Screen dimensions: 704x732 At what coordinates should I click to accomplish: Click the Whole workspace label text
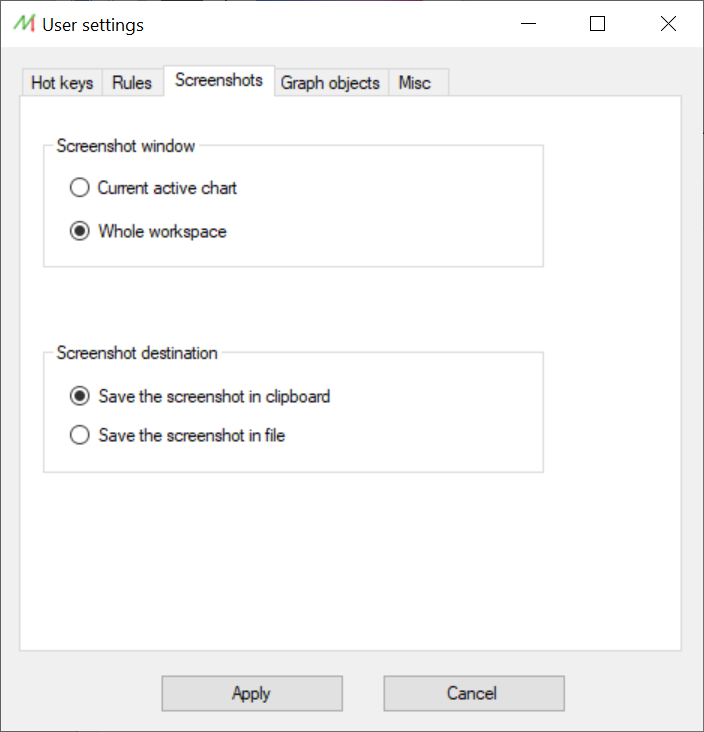click(x=162, y=232)
